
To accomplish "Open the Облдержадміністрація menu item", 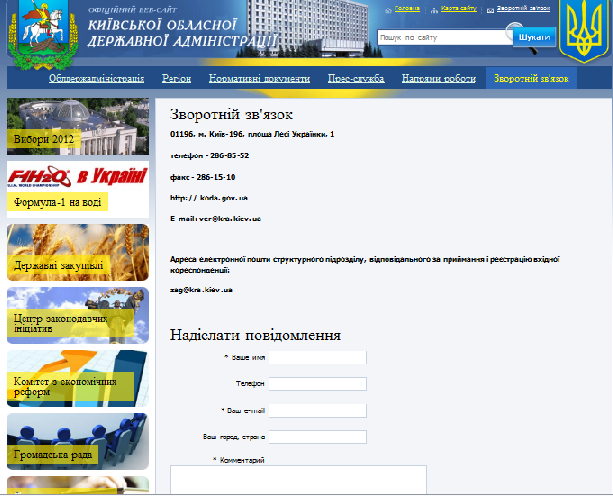I will pos(97,79).
